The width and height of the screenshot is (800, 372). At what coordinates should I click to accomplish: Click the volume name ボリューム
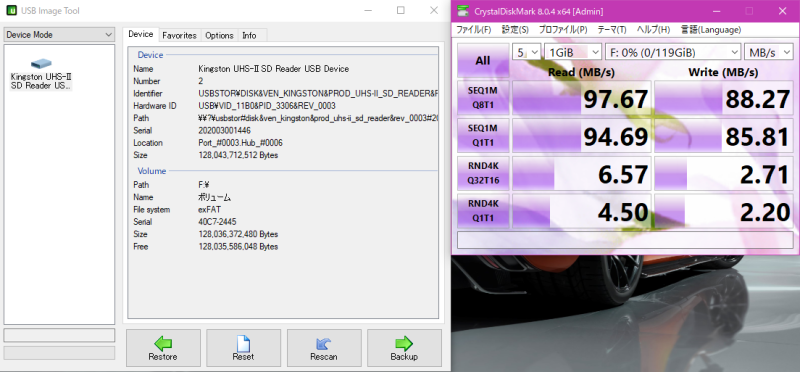(214, 197)
